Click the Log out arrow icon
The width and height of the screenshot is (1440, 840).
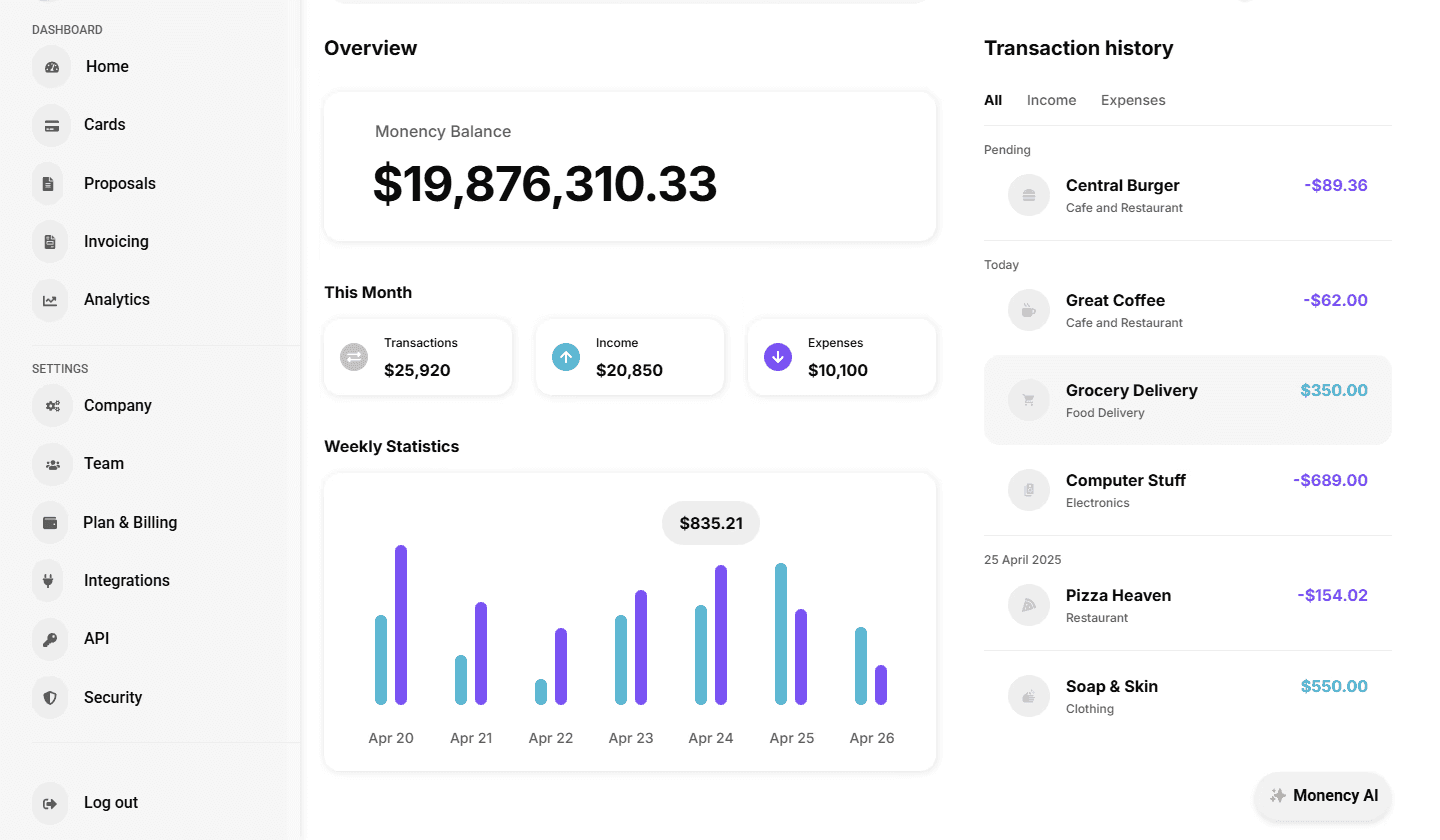(50, 803)
